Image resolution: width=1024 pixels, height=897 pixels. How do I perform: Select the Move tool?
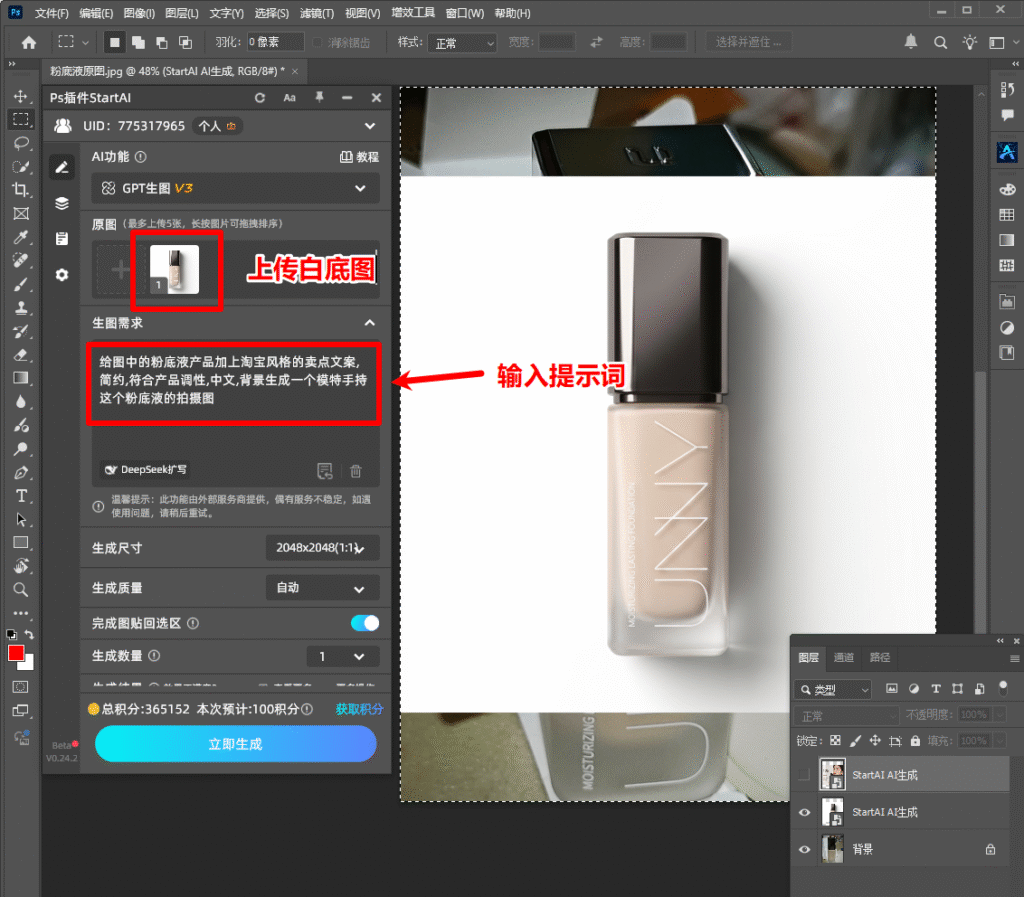21,96
